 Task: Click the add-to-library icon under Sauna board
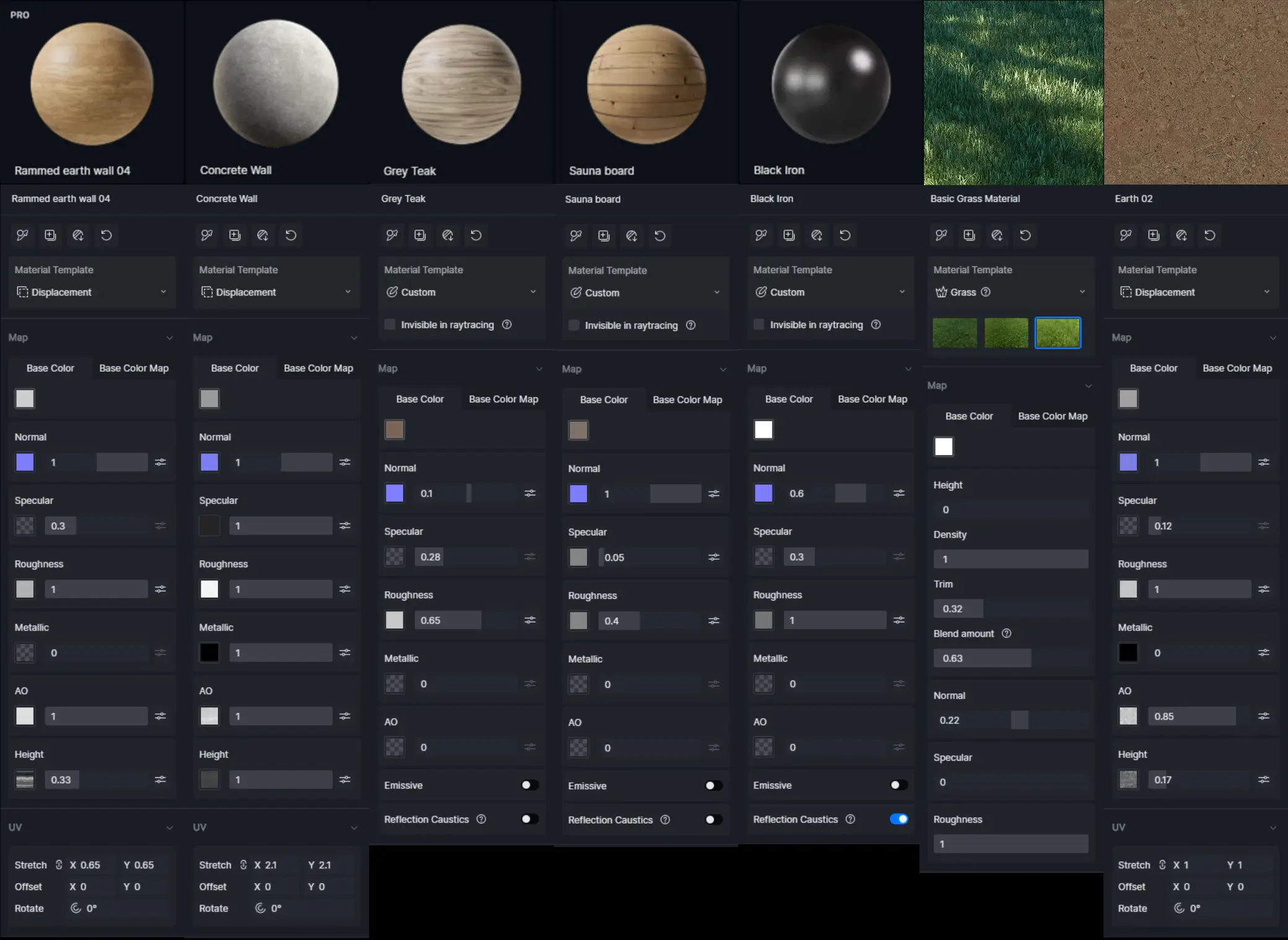(604, 236)
